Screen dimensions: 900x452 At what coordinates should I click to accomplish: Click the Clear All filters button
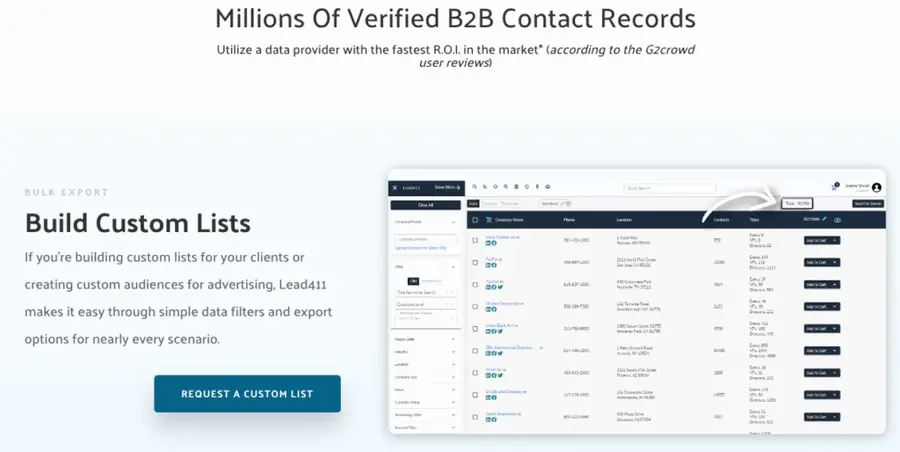426,205
